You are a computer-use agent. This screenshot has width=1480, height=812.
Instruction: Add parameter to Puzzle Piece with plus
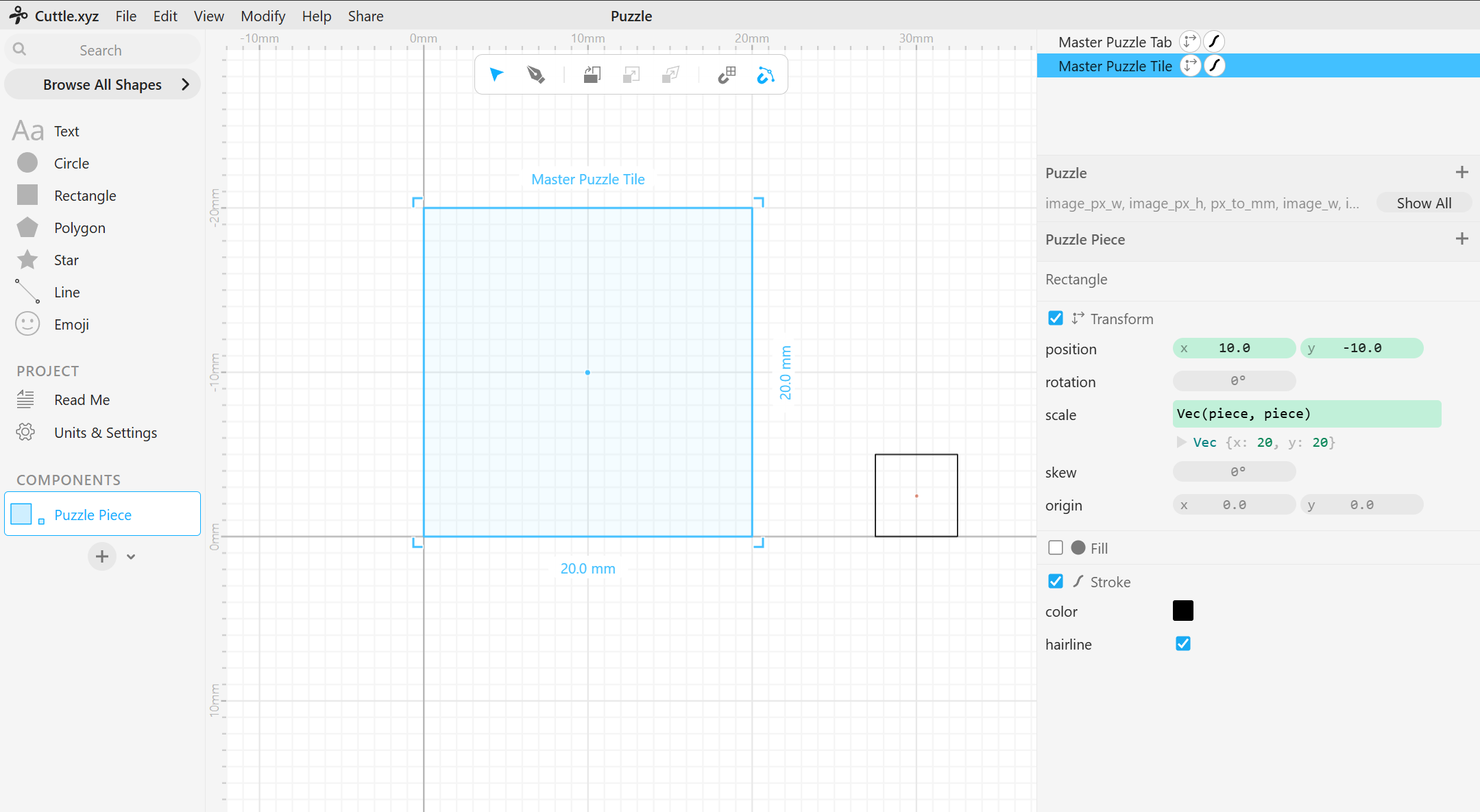[x=1462, y=238]
